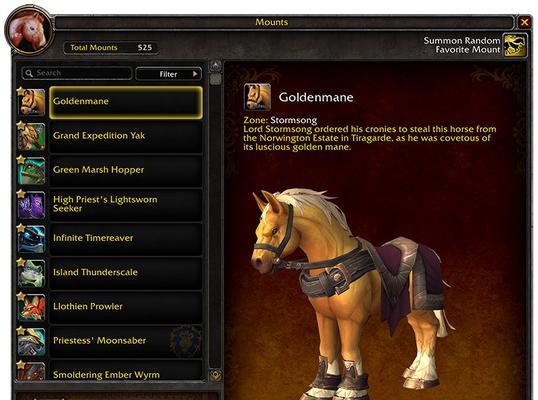Click the Green Marsh Hopper frog icon
This screenshot has height=400, width=538.
[32, 171]
